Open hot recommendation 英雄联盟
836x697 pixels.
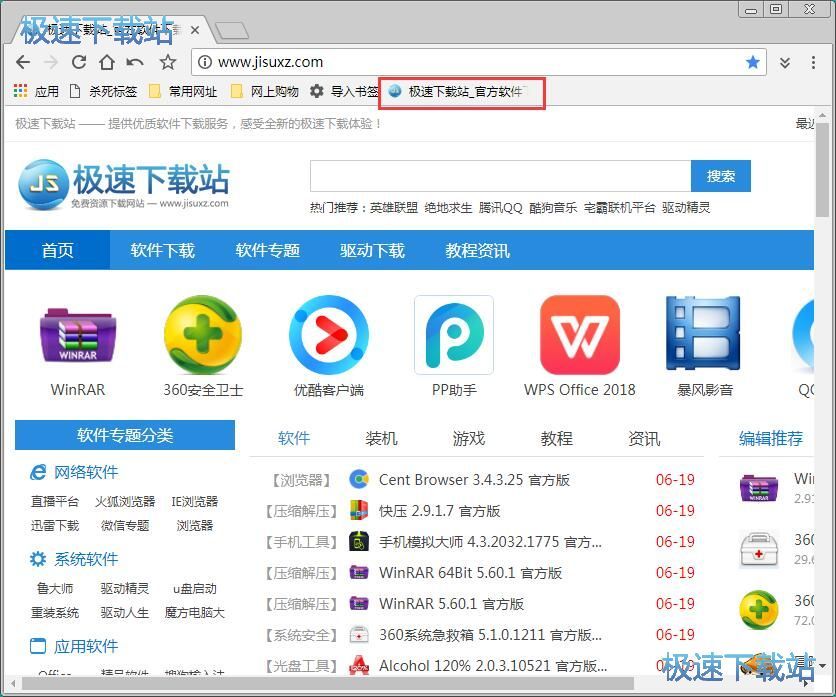pos(394,207)
